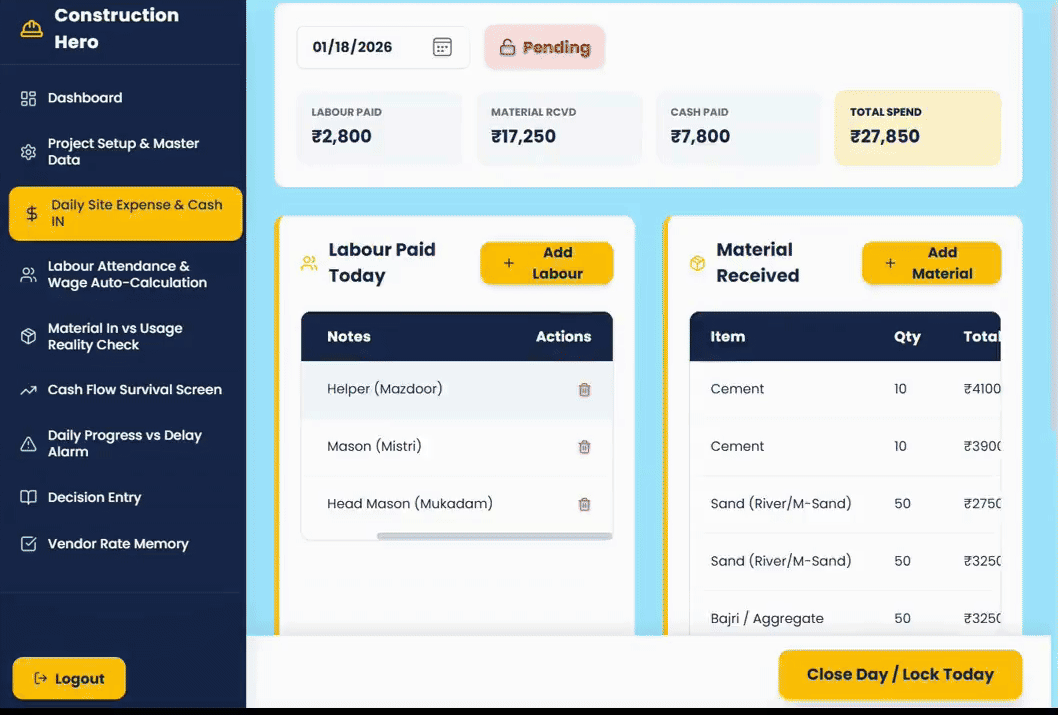Remove the Head Mason (Mukadam) entry

(584, 505)
